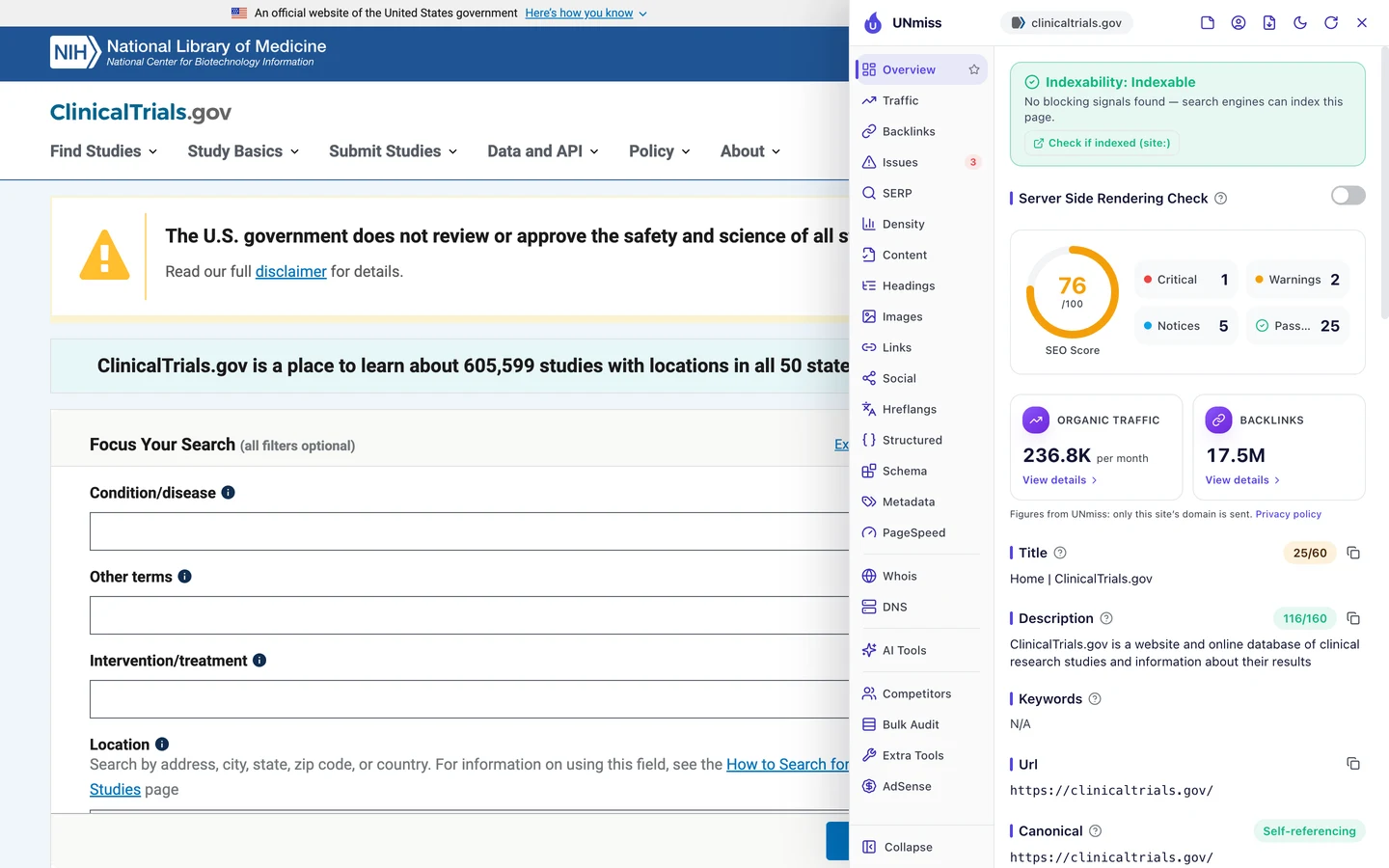This screenshot has width=1389, height=868.
Task: Open info tooltip for Other terms
Action: 185,576
